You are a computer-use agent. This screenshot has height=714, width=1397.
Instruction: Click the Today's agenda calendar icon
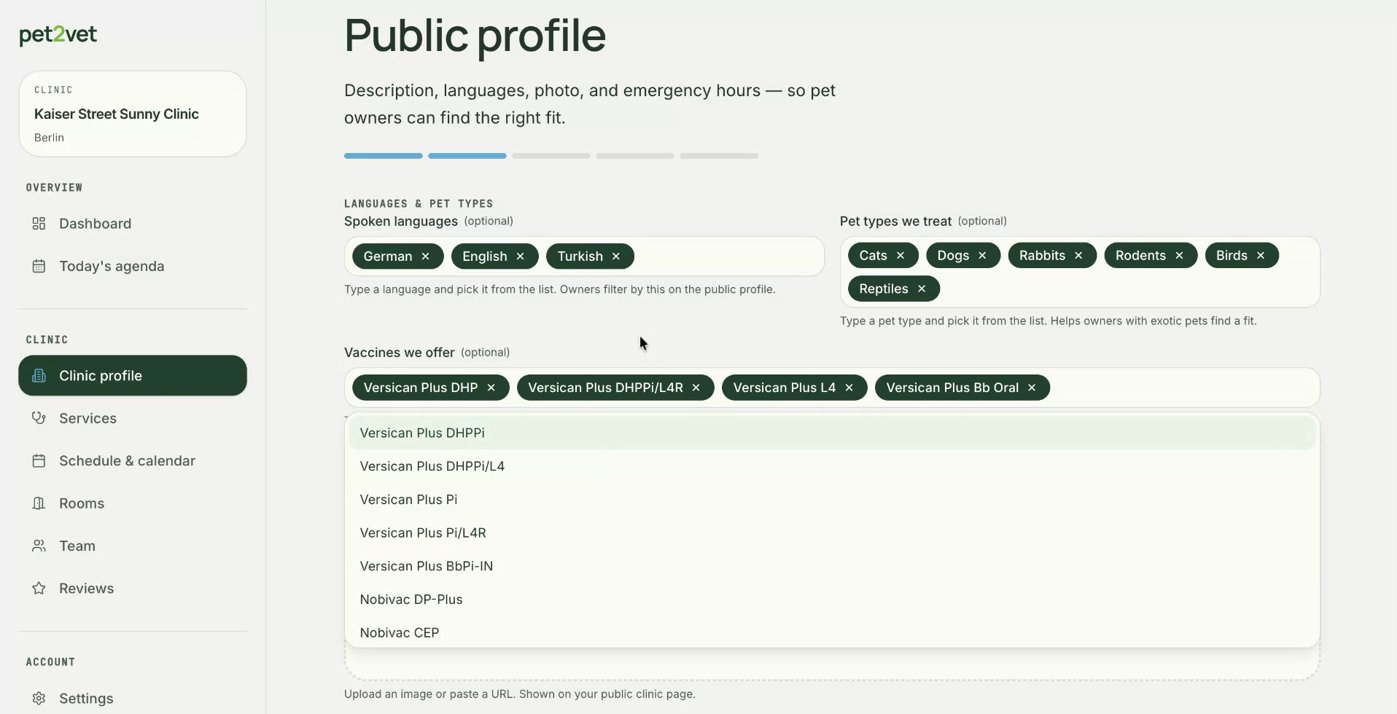pos(39,266)
